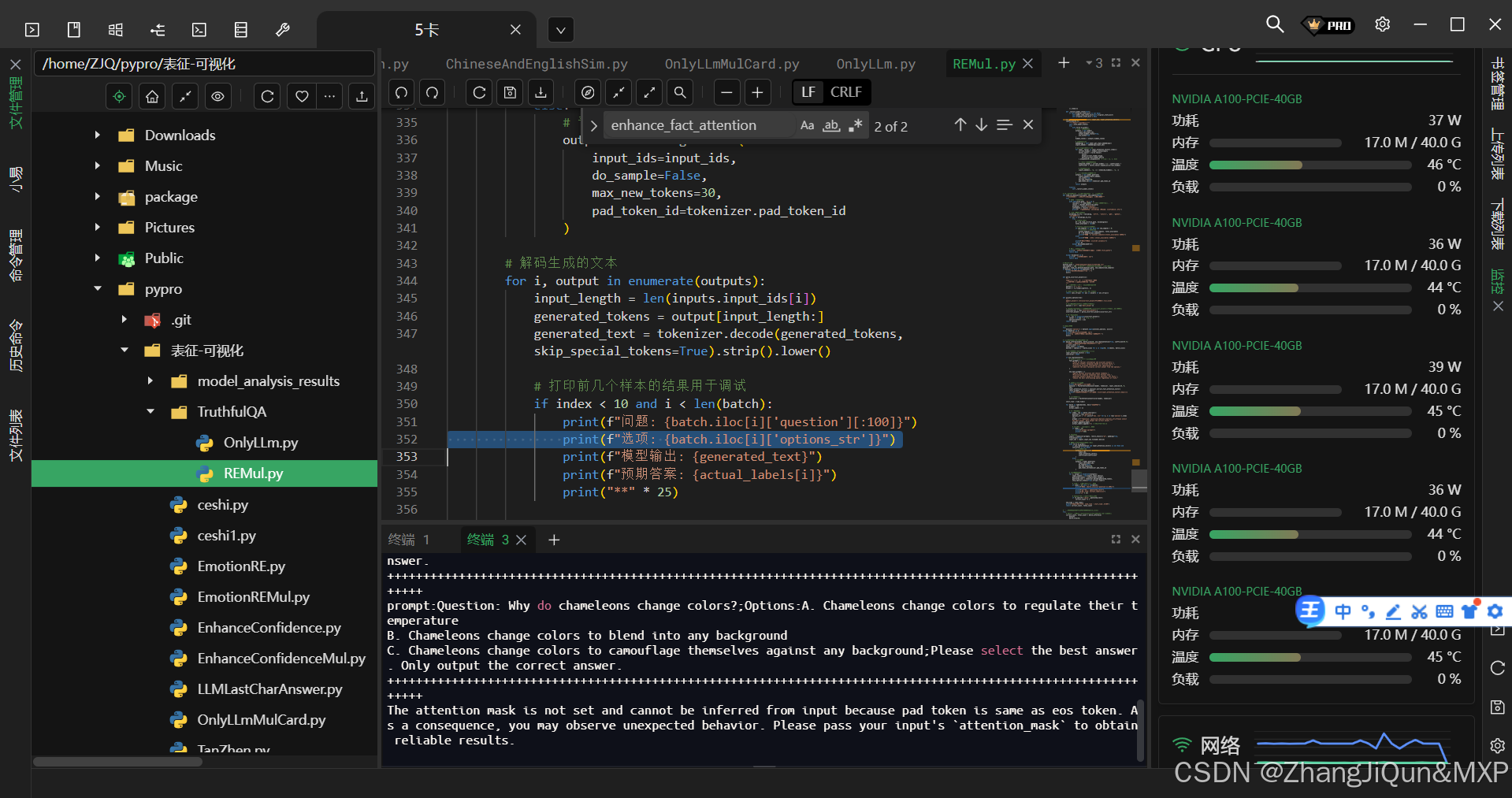The image size is (1512, 798).
Task: Upload file via file manager upload icon
Action: 362,96
